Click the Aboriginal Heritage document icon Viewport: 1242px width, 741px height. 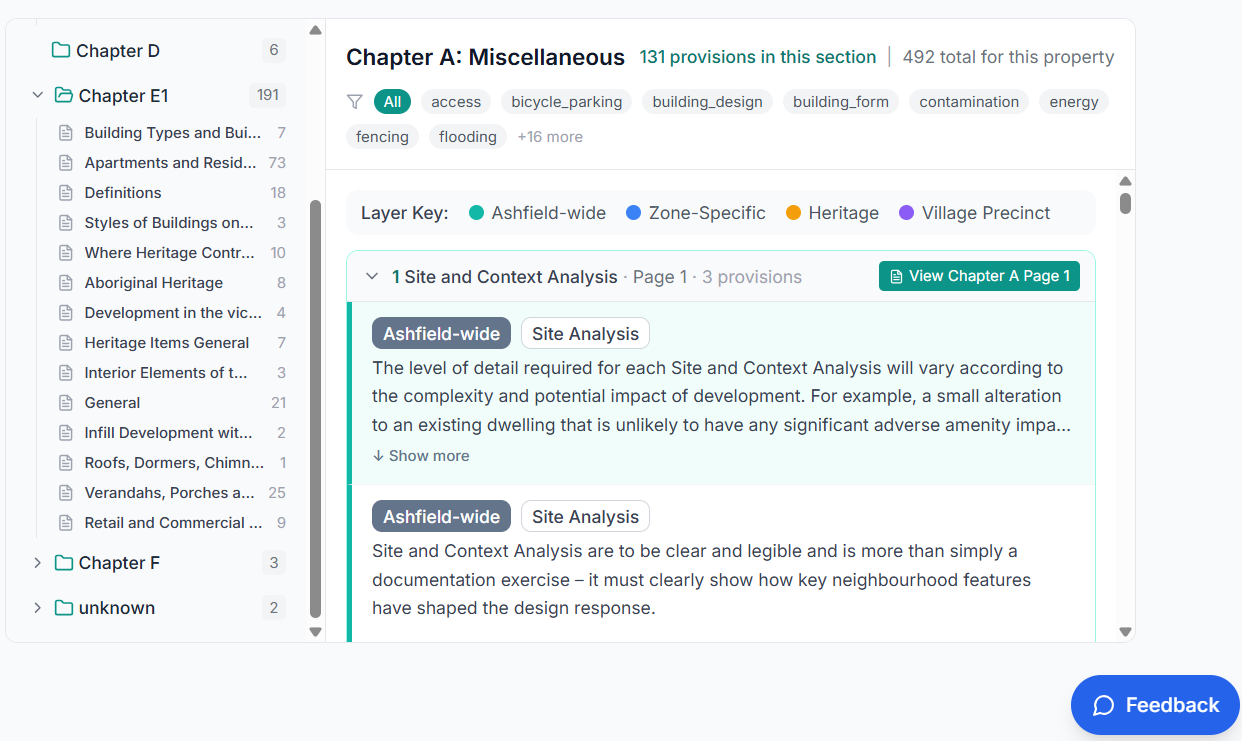tap(66, 283)
